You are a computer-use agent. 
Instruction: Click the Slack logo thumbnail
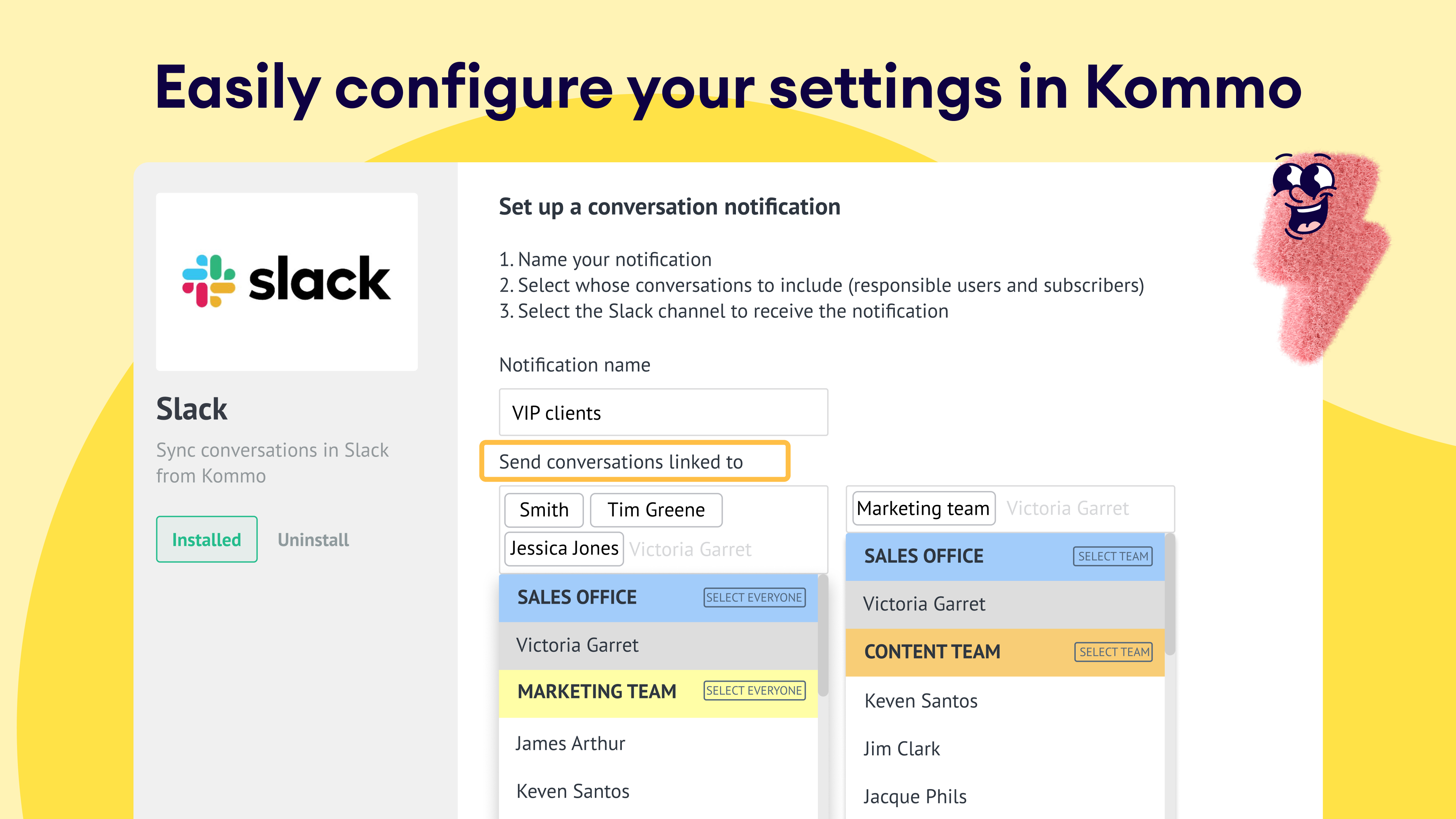pyautogui.click(x=287, y=281)
